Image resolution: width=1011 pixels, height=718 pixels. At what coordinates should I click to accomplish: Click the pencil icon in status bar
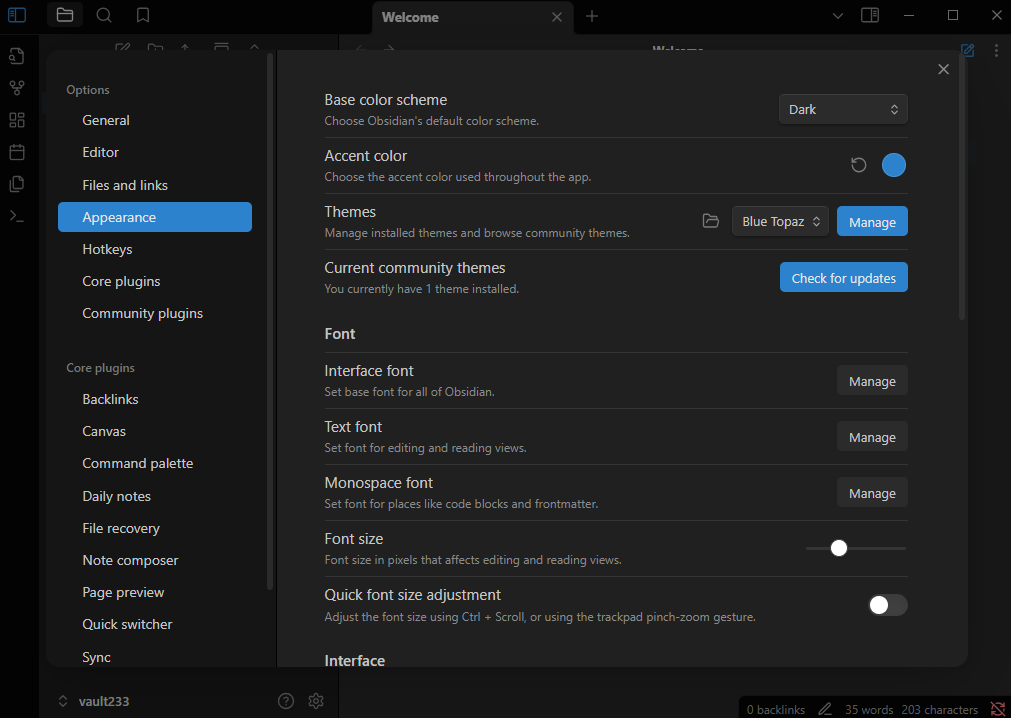tap(825, 709)
